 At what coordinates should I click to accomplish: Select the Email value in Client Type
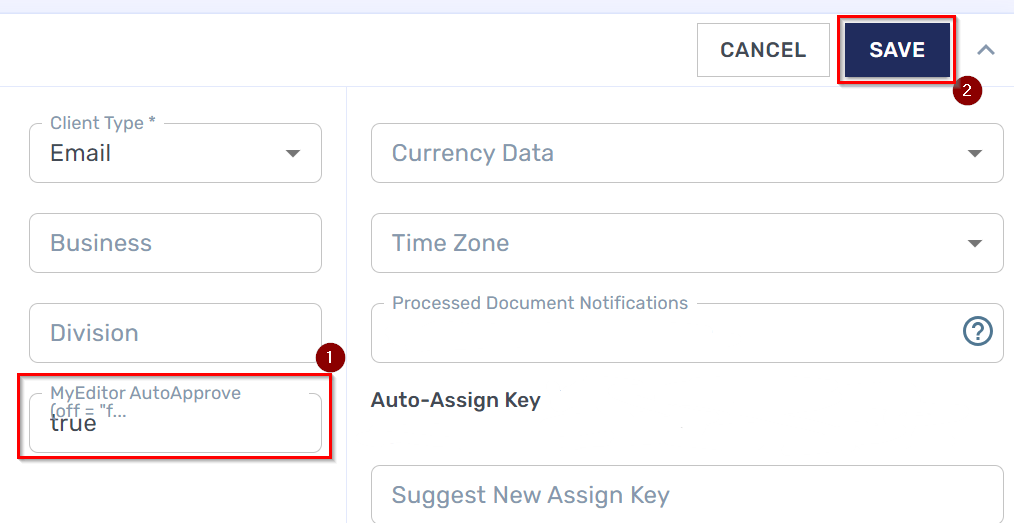(x=81, y=154)
